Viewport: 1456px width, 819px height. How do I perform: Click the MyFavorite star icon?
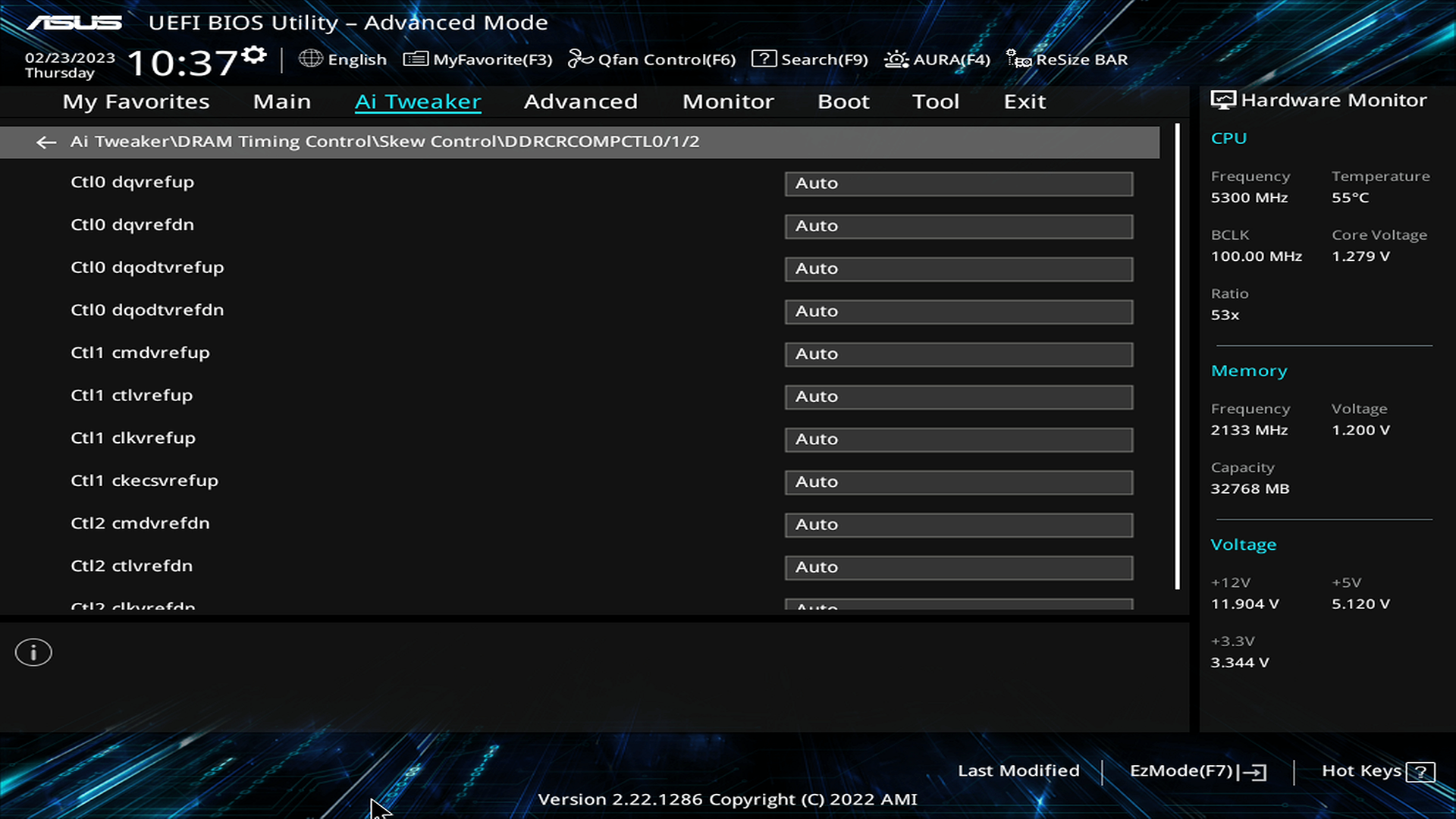pos(414,59)
